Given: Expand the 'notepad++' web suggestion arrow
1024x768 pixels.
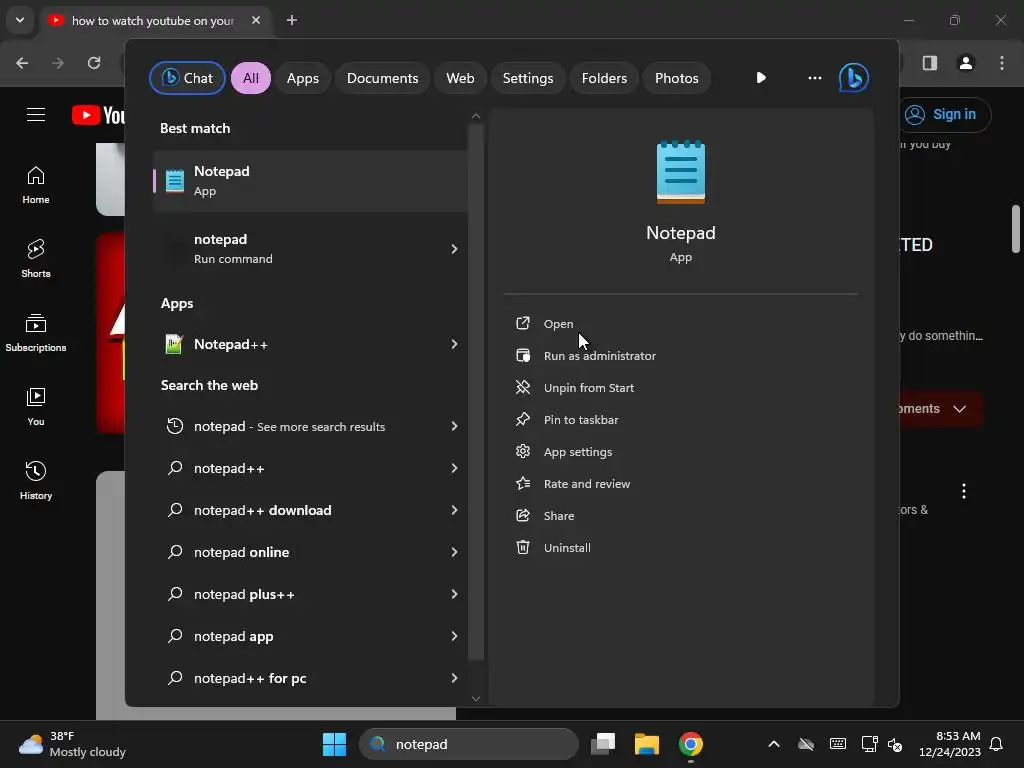Looking at the screenshot, I should (454, 468).
